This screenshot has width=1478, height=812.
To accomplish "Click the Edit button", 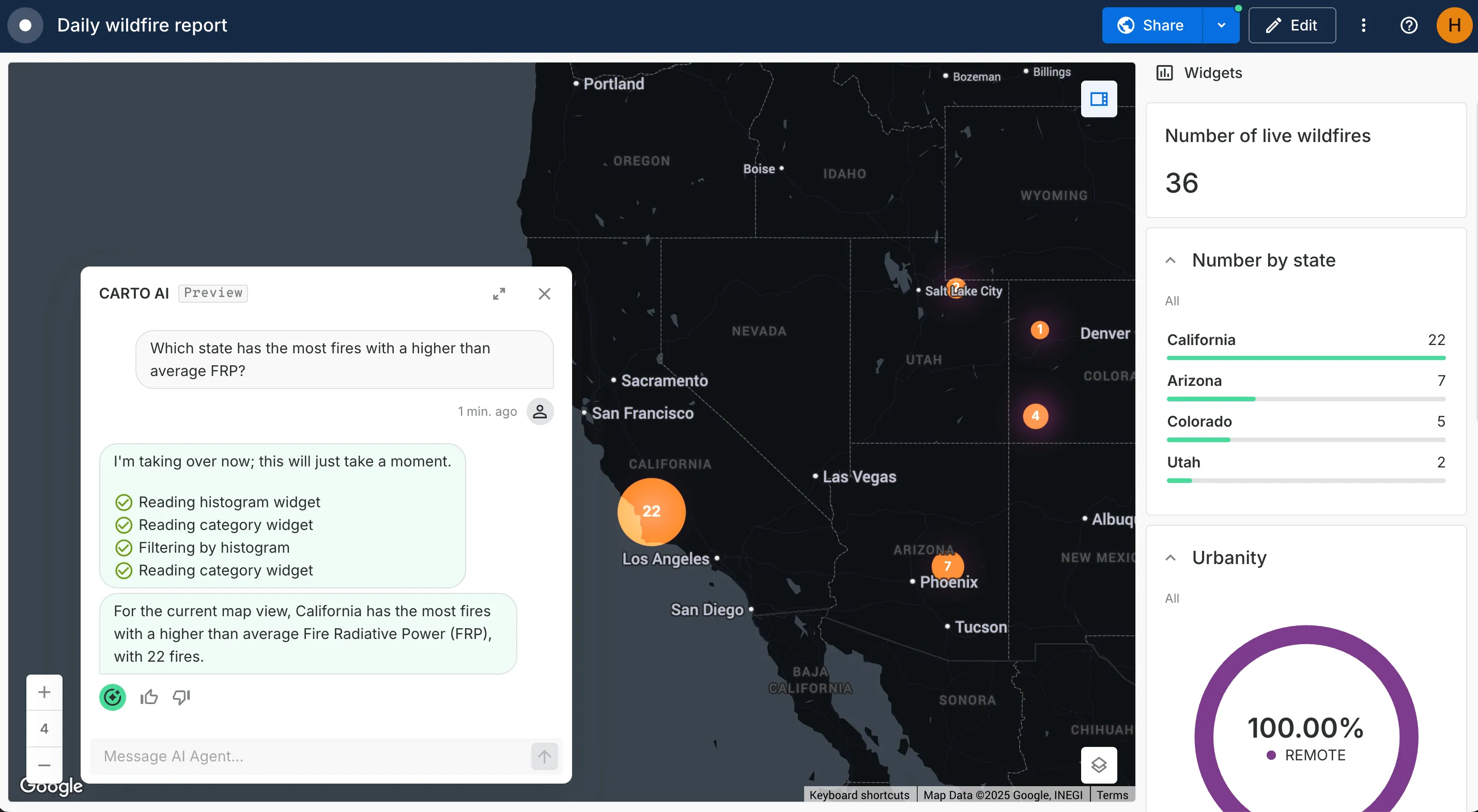I will [1291, 25].
